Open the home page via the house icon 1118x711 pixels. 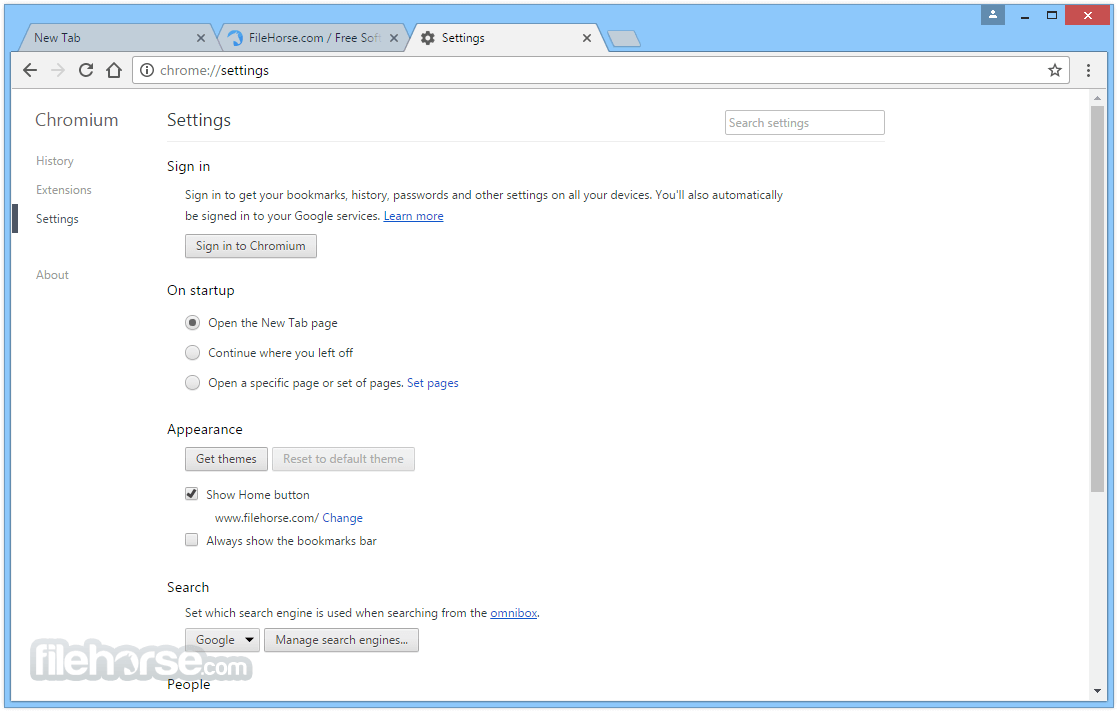(114, 70)
